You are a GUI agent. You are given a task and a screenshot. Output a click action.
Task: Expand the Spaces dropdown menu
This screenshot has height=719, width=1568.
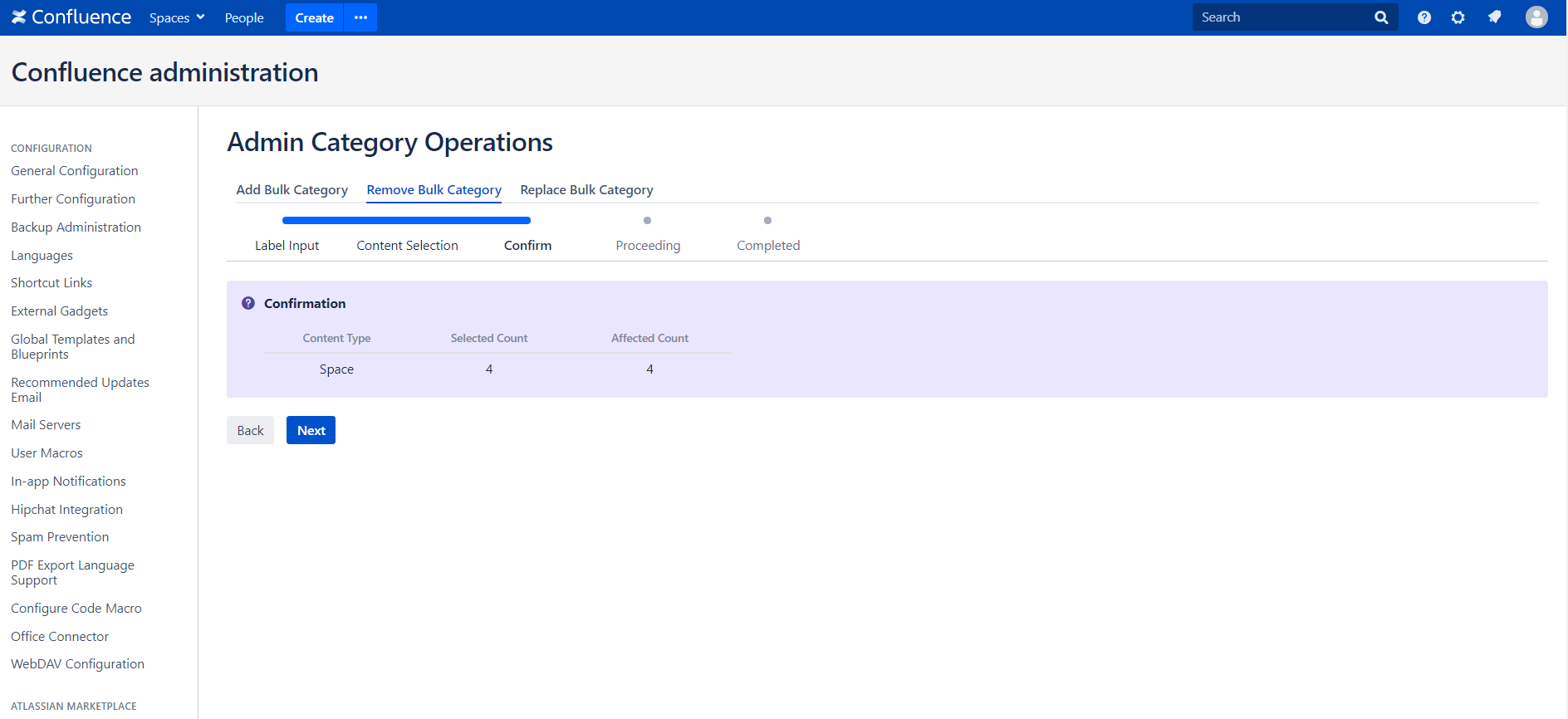(x=177, y=17)
